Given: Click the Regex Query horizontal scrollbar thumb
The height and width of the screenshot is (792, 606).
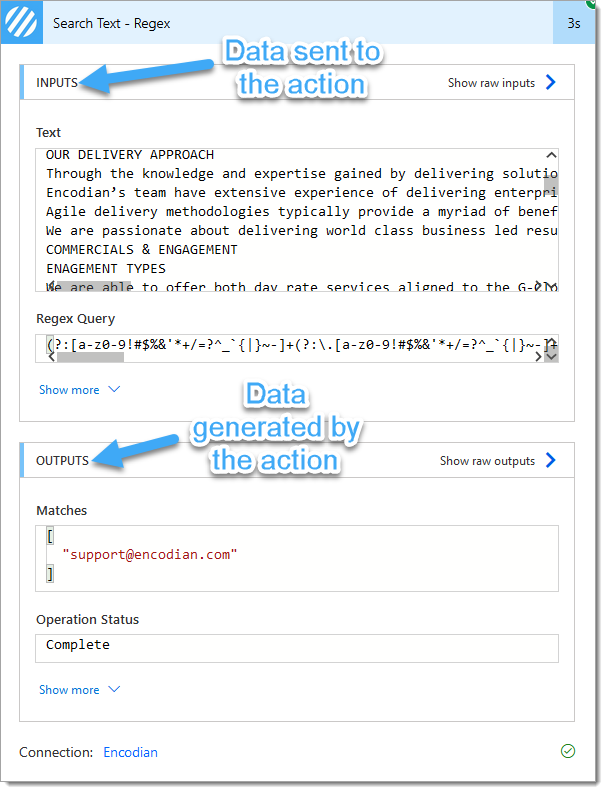Looking at the screenshot, I should coord(91,358).
